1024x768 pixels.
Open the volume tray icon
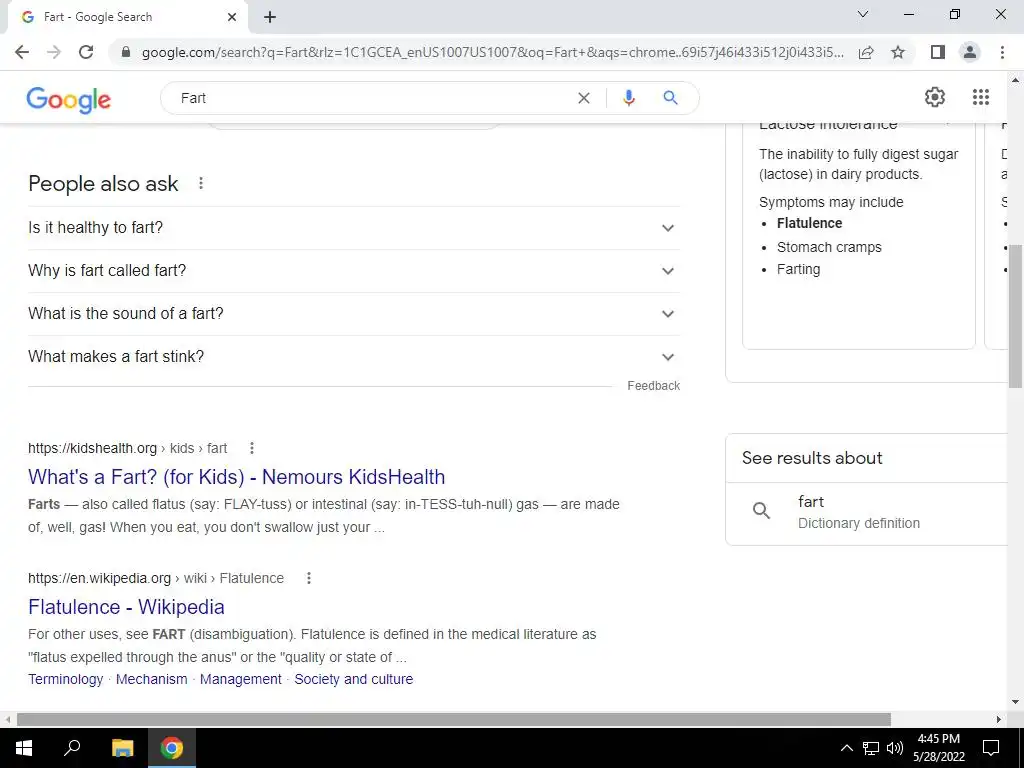click(895, 748)
